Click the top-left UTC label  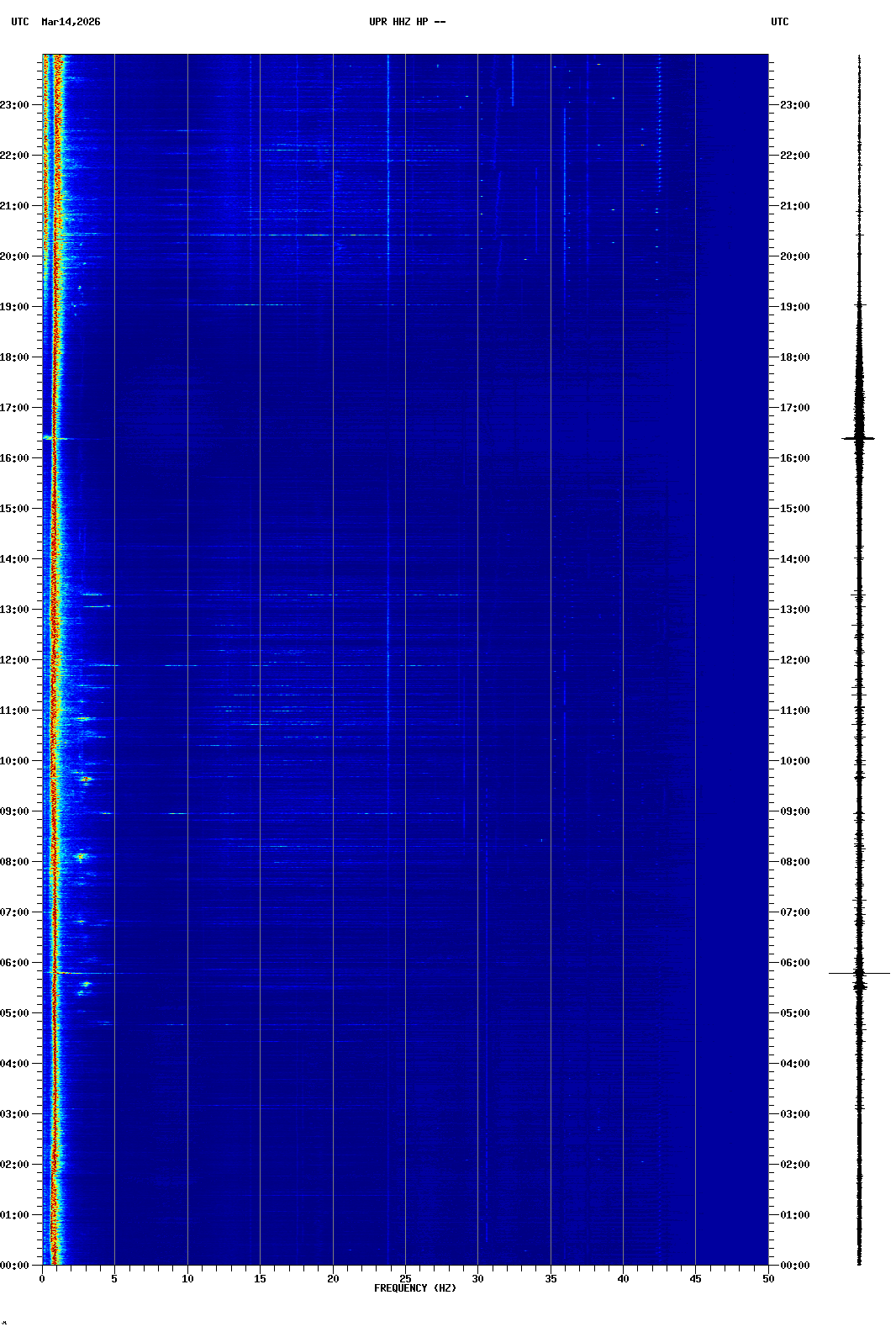click(20, 22)
